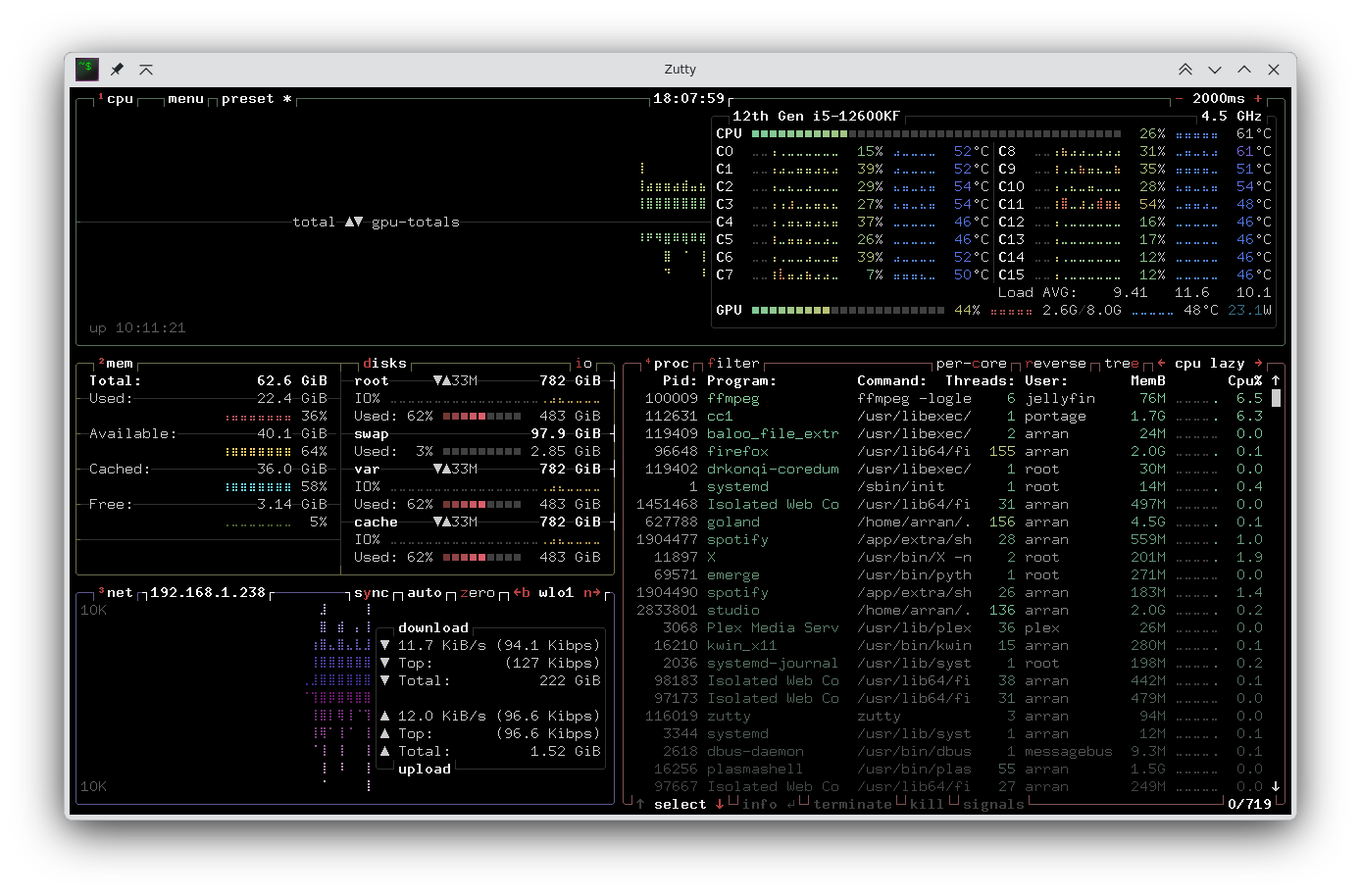Screen dimensions: 1361x896
Task: Select systemd process with Pid 1
Action: tap(949, 486)
